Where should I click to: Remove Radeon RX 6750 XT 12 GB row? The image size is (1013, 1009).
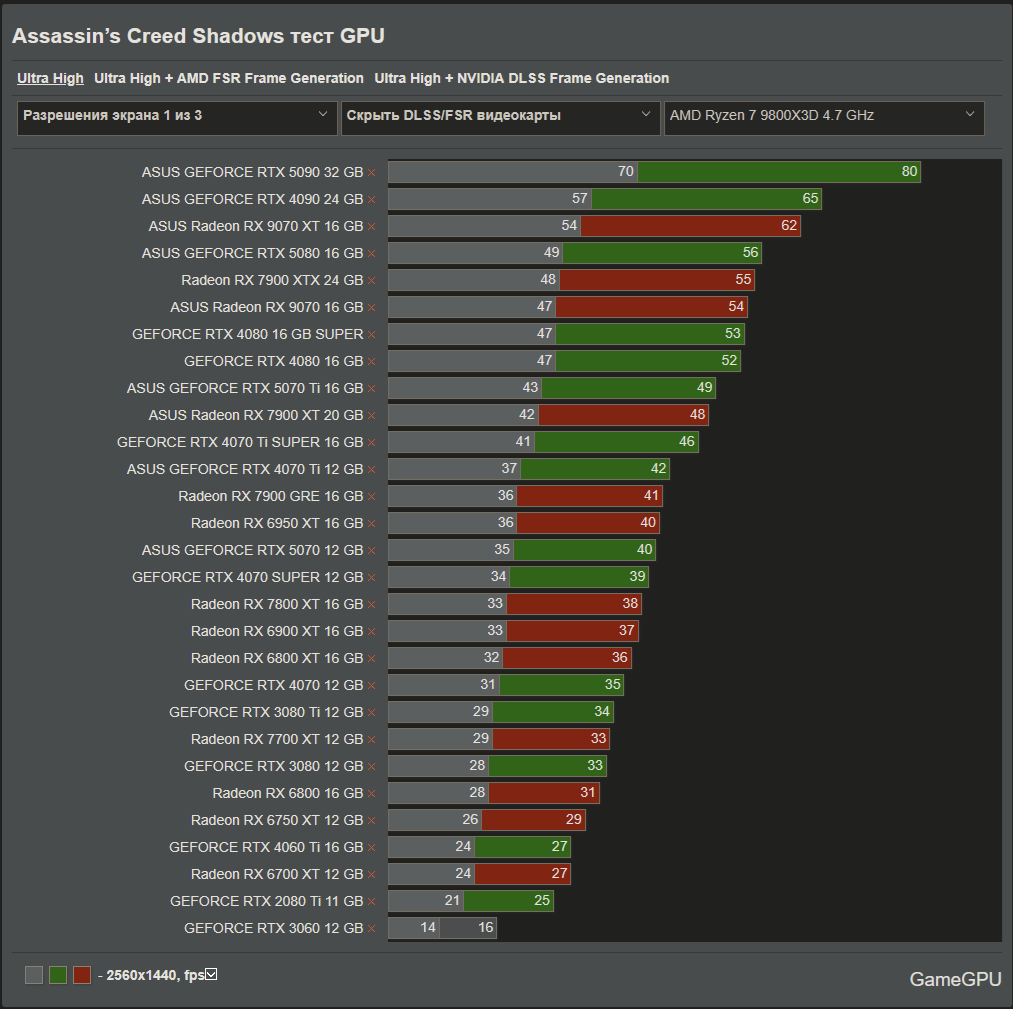371,820
